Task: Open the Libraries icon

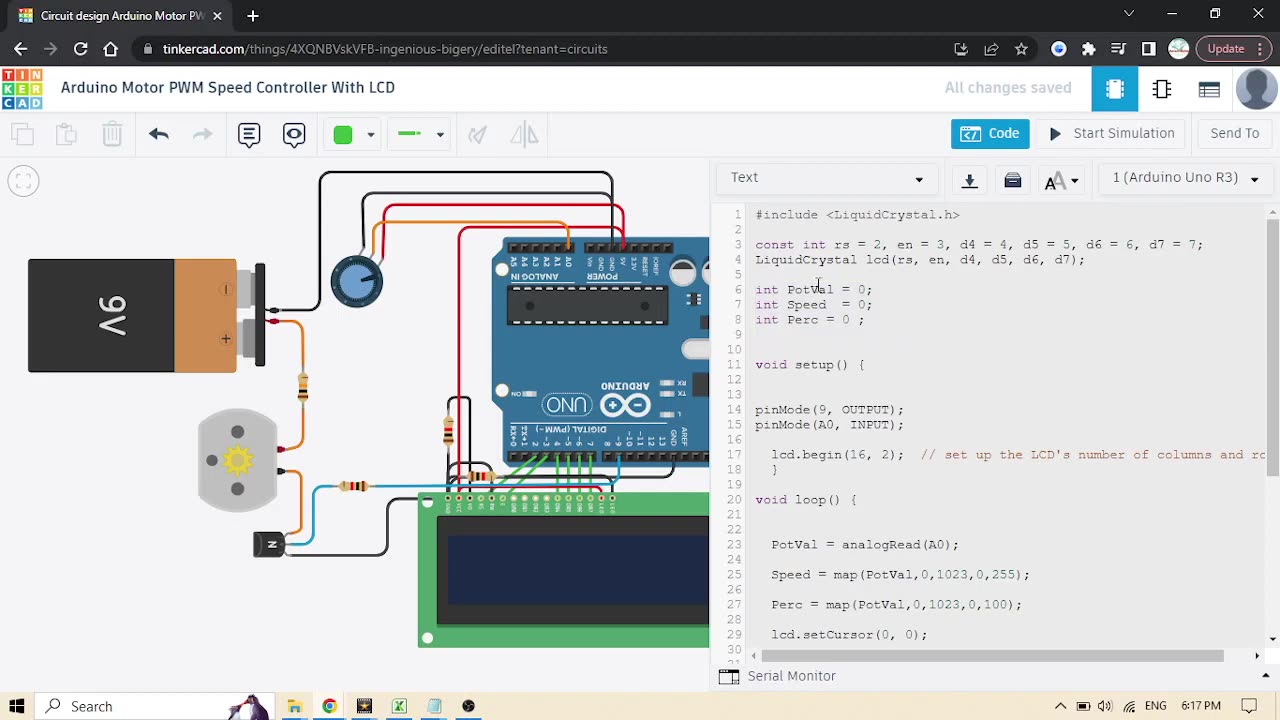Action: (x=1013, y=181)
